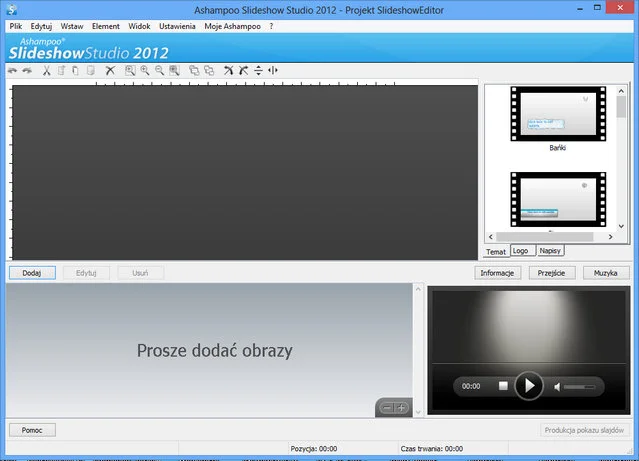Stop playback with the square Stop button
This screenshot has height=461, width=639.
[x=503, y=386]
